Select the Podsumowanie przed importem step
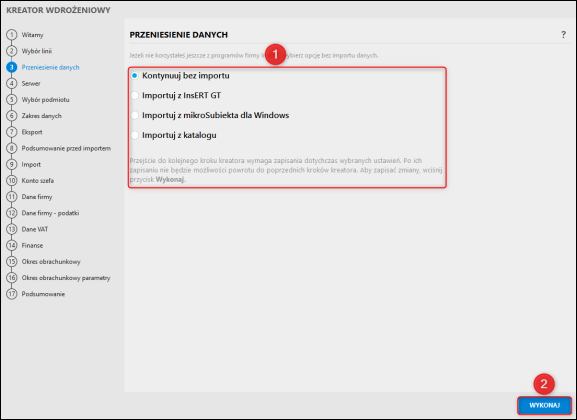This screenshot has height=420, width=577. tap(66, 148)
